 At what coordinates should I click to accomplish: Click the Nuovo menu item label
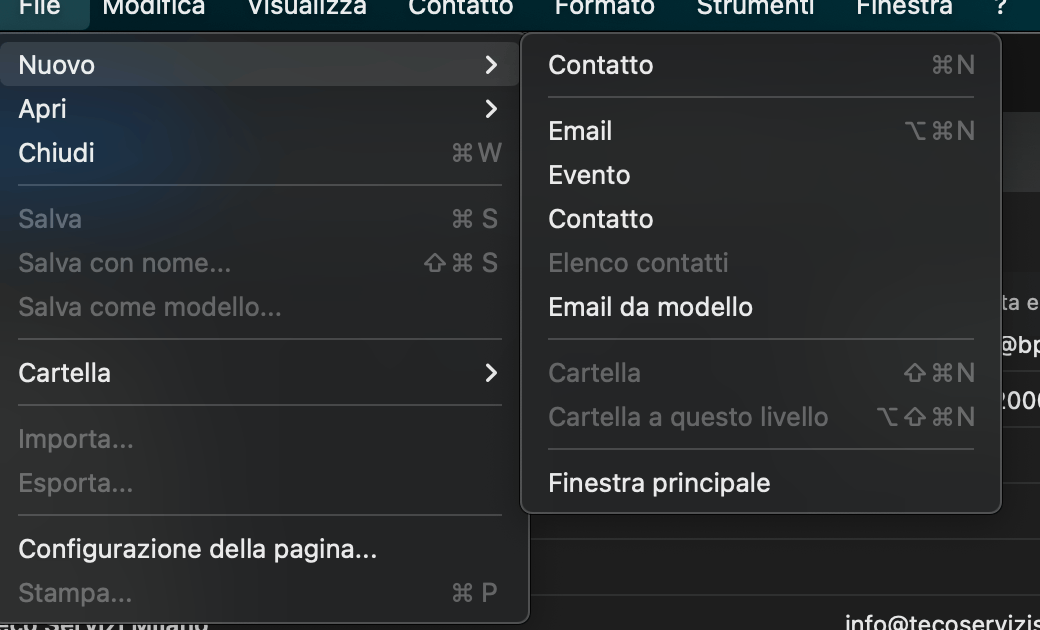coord(56,65)
